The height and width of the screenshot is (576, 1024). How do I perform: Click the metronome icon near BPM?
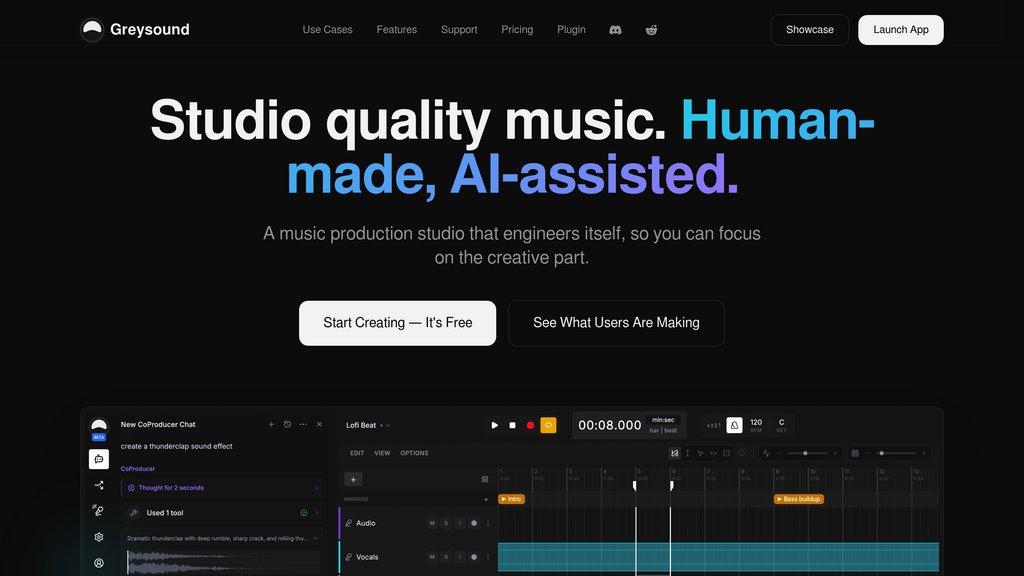pyautogui.click(x=734, y=425)
